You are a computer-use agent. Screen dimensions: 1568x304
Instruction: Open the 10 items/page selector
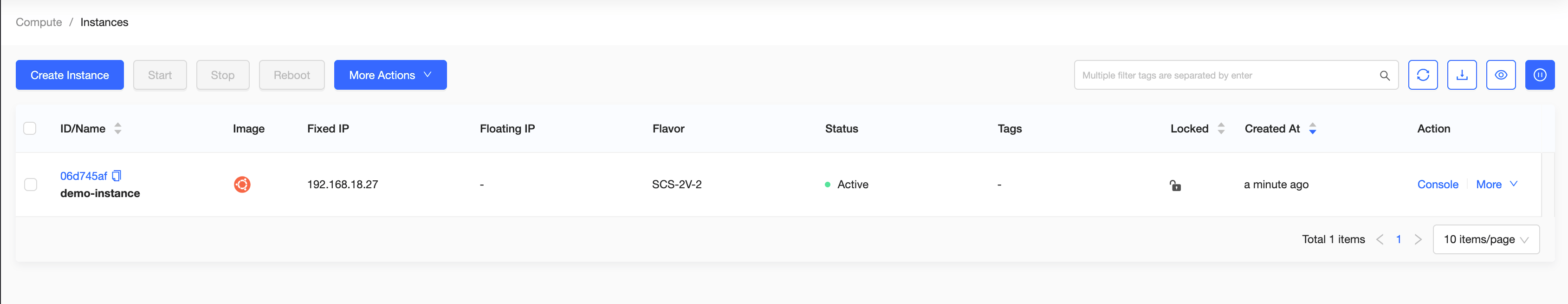1486,239
